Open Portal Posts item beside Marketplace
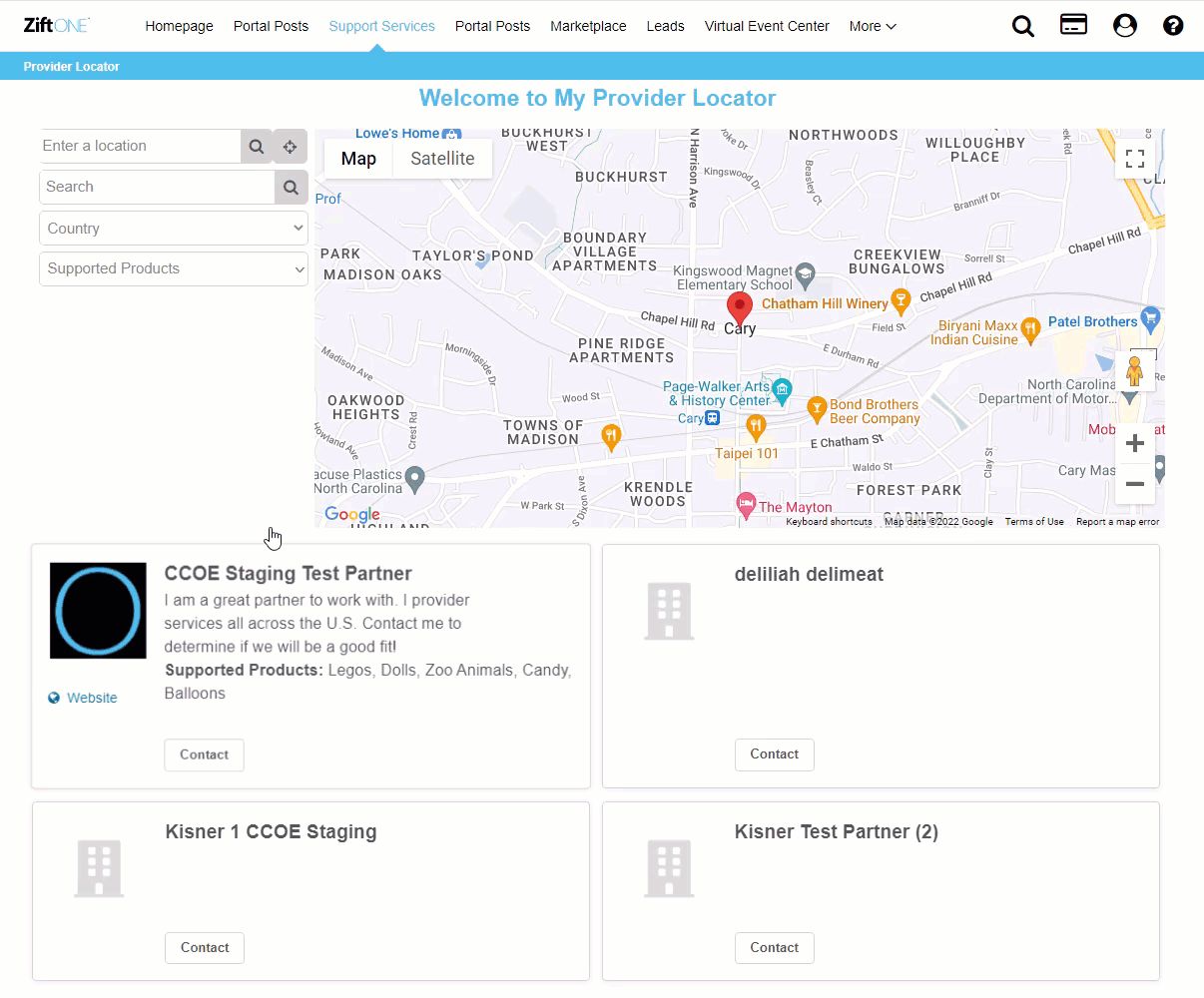The height and width of the screenshot is (998, 1204). pos(492,26)
